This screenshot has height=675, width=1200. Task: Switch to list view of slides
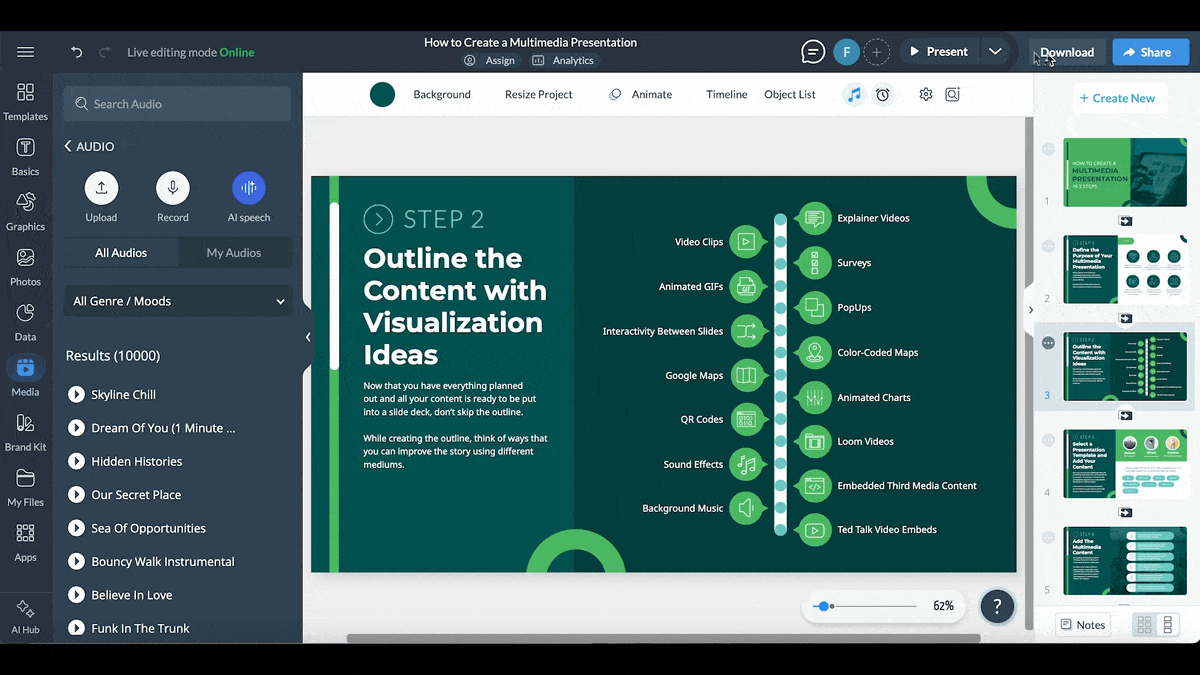(1167, 625)
